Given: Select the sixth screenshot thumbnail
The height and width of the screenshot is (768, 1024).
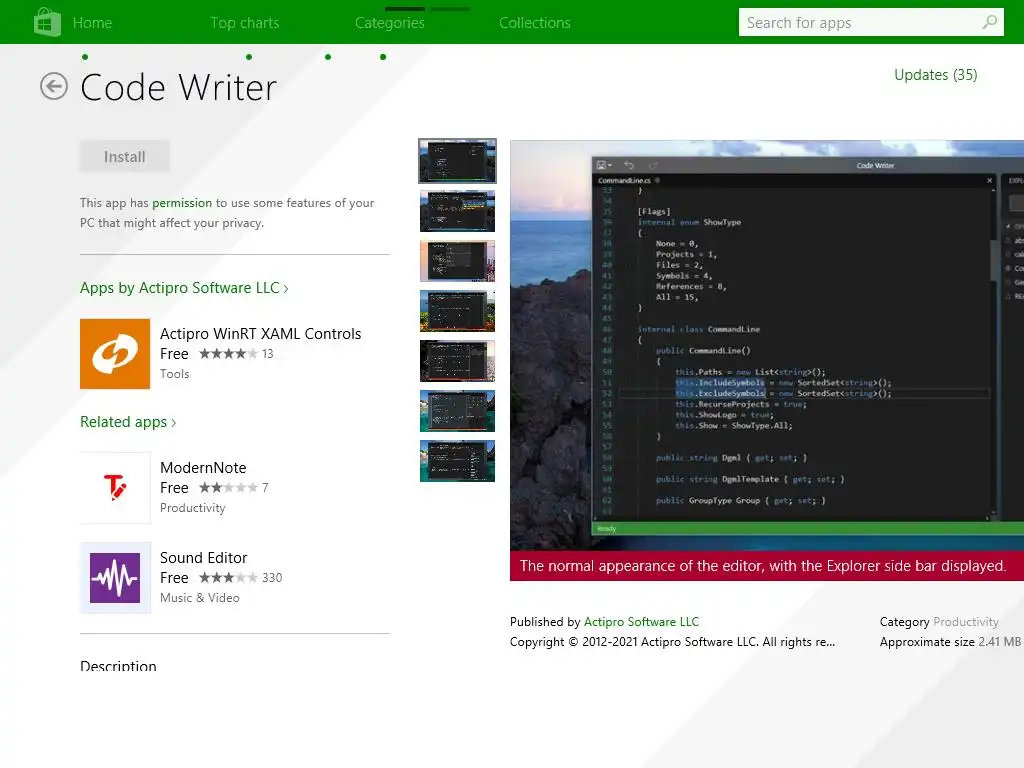Looking at the screenshot, I should pos(457,411).
